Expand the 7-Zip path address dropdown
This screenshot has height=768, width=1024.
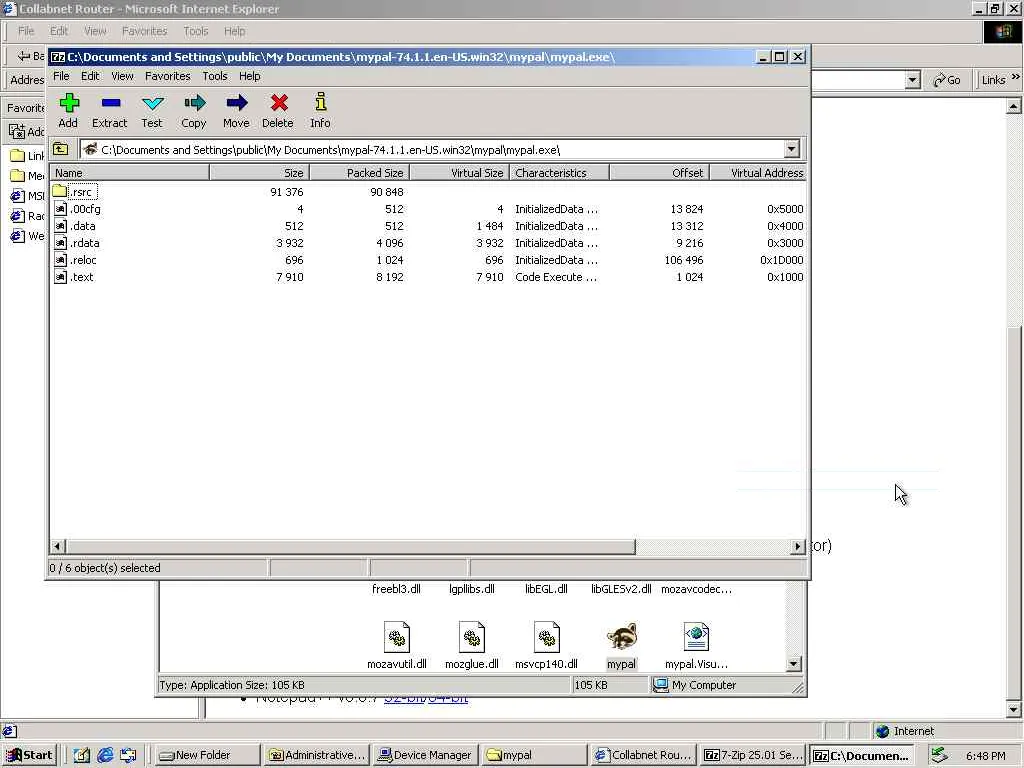point(792,149)
